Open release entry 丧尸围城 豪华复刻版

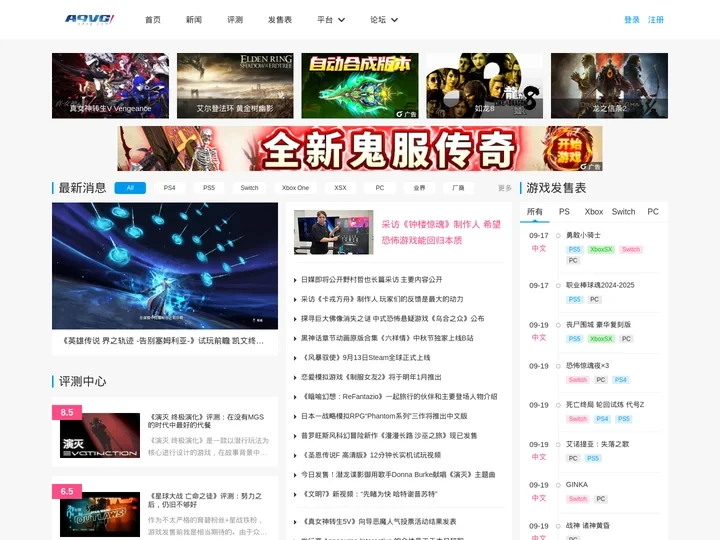(x=598, y=325)
